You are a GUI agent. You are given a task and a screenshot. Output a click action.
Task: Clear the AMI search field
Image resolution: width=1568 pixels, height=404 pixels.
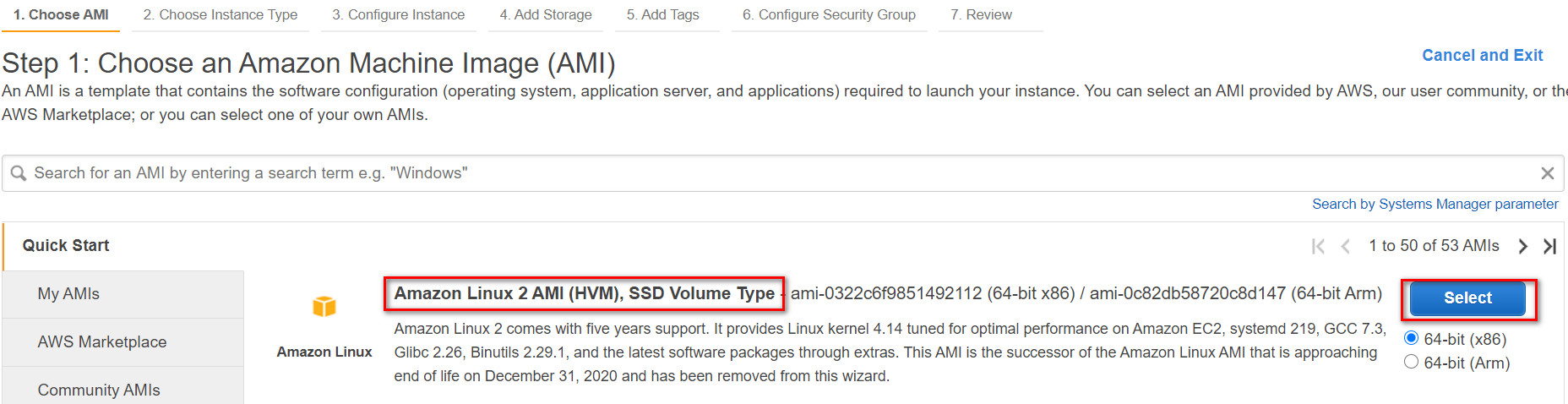click(1547, 173)
